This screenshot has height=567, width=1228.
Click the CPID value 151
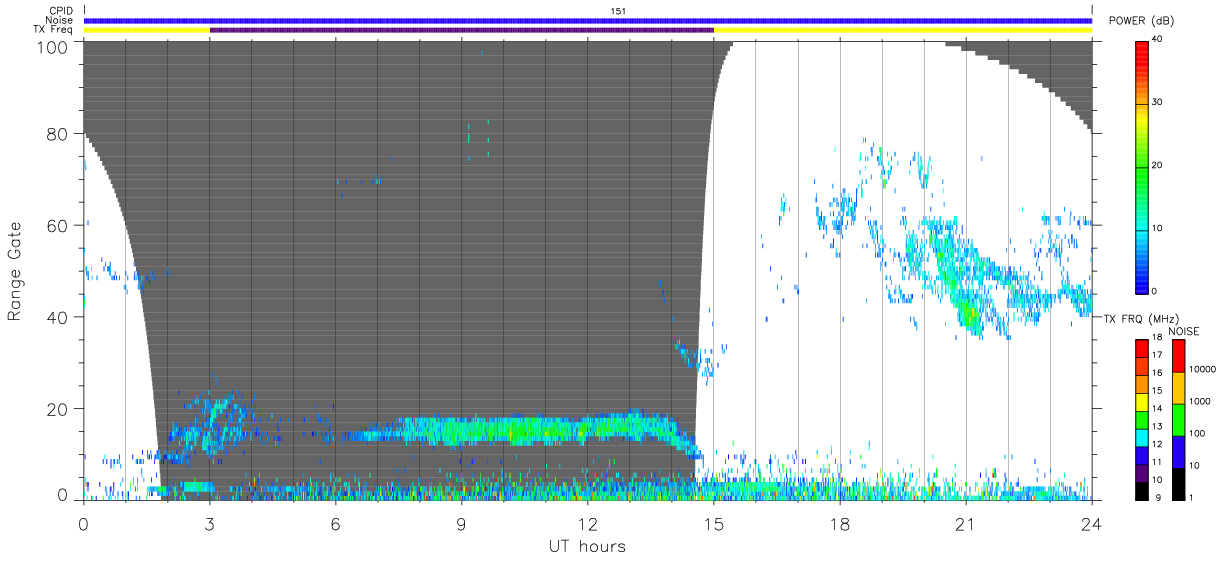(619, 11)
